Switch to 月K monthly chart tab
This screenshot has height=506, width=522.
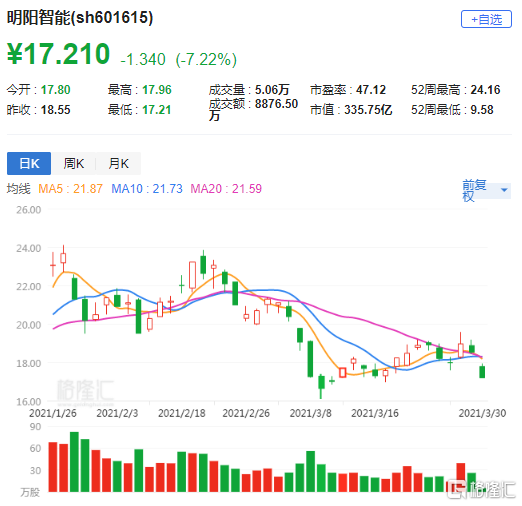[118, 164]
